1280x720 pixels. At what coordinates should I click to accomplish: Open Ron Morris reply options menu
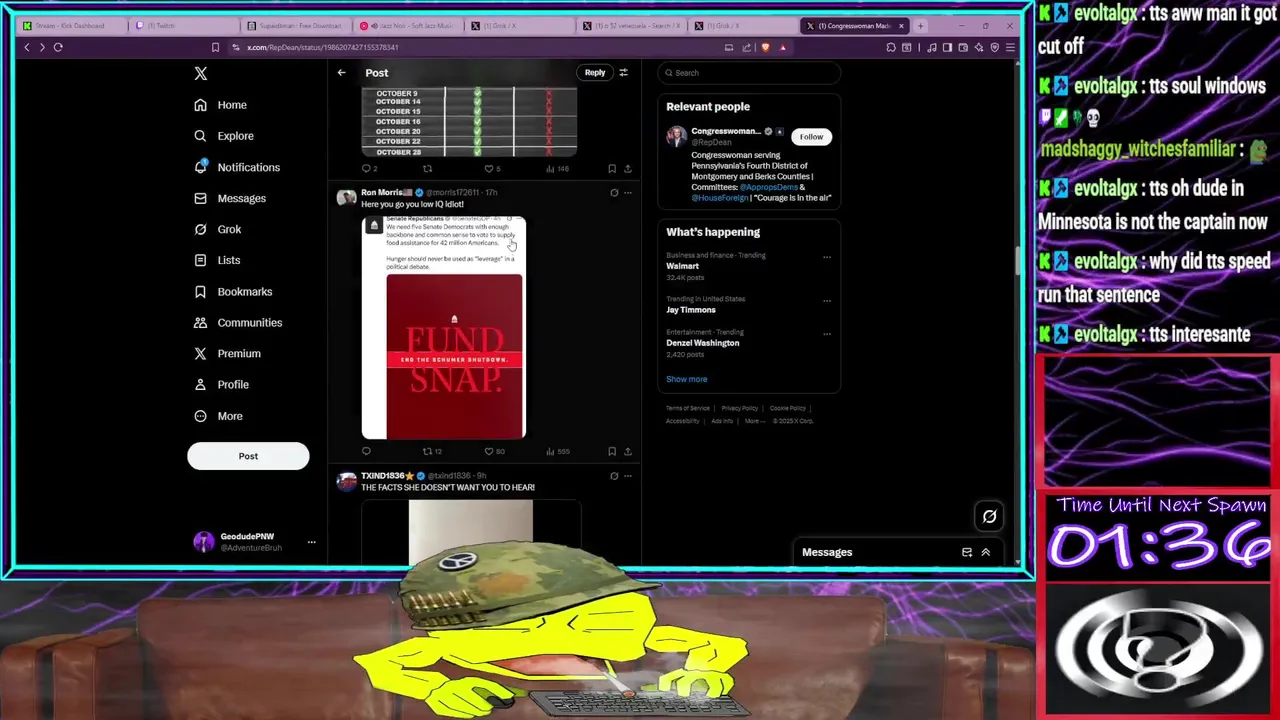[628, 193]
